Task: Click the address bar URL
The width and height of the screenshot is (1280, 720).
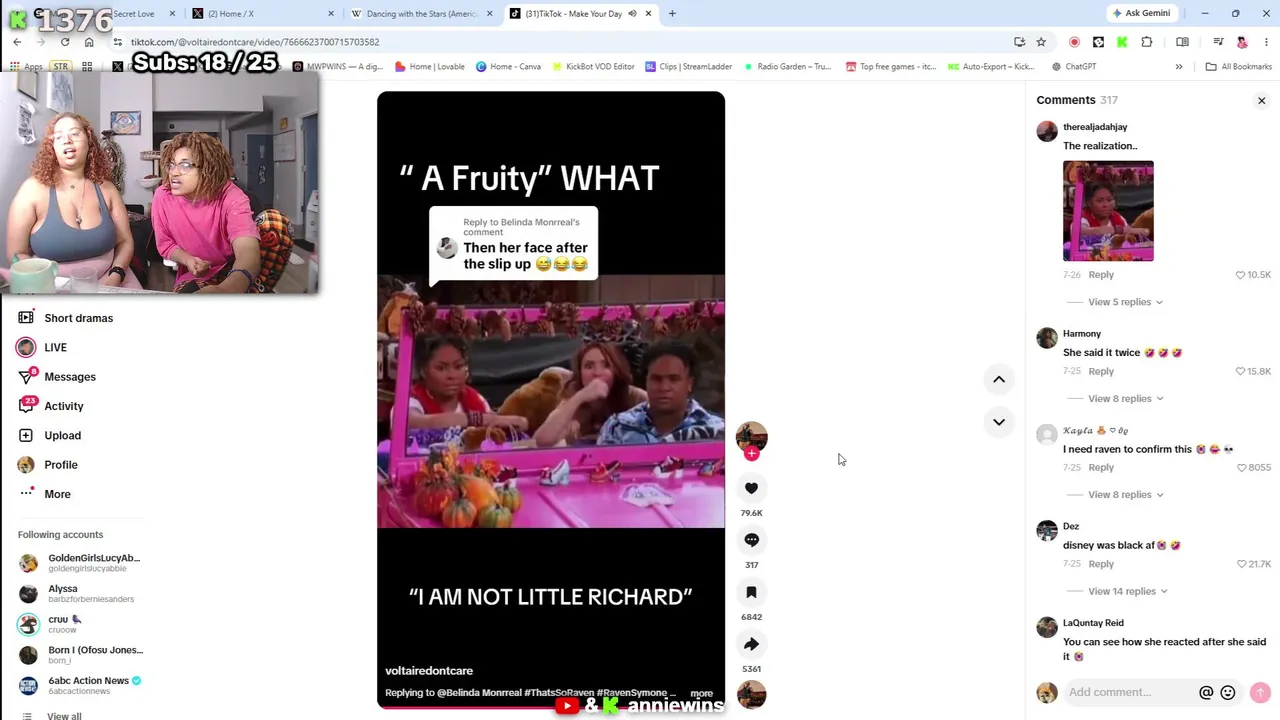Action: [255, 42]
